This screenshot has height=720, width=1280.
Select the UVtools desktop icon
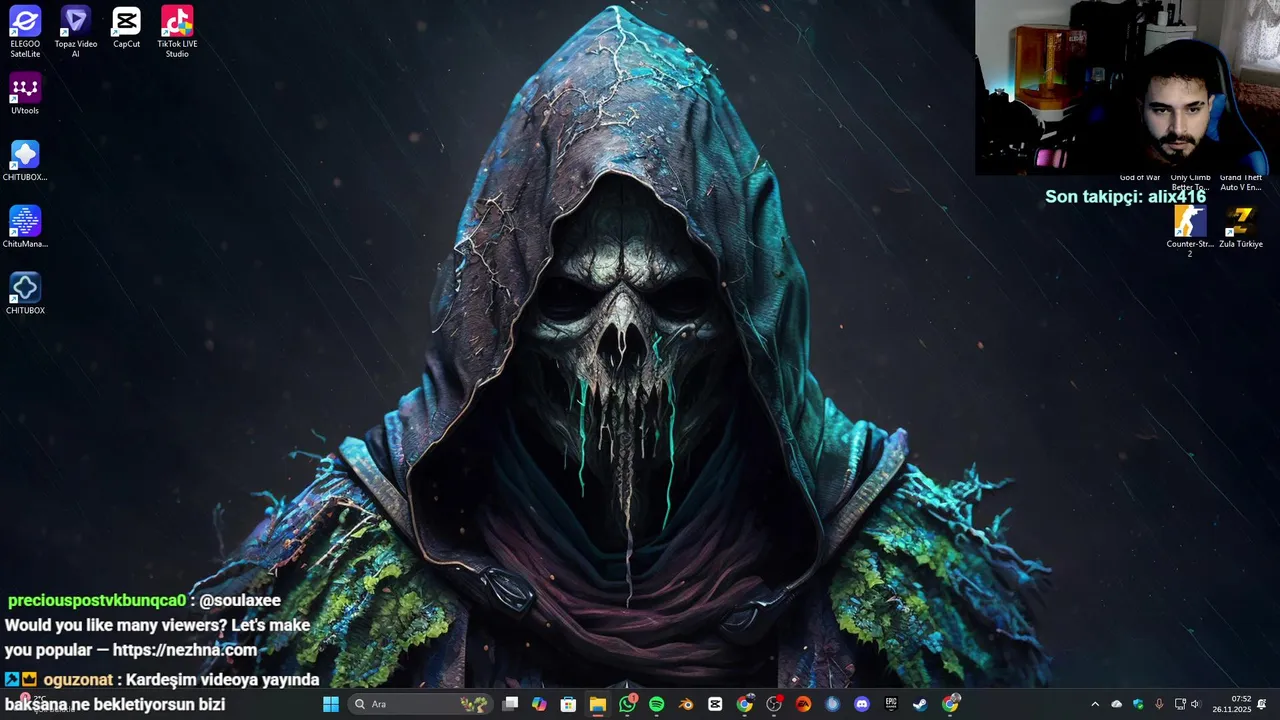point(25,94)
